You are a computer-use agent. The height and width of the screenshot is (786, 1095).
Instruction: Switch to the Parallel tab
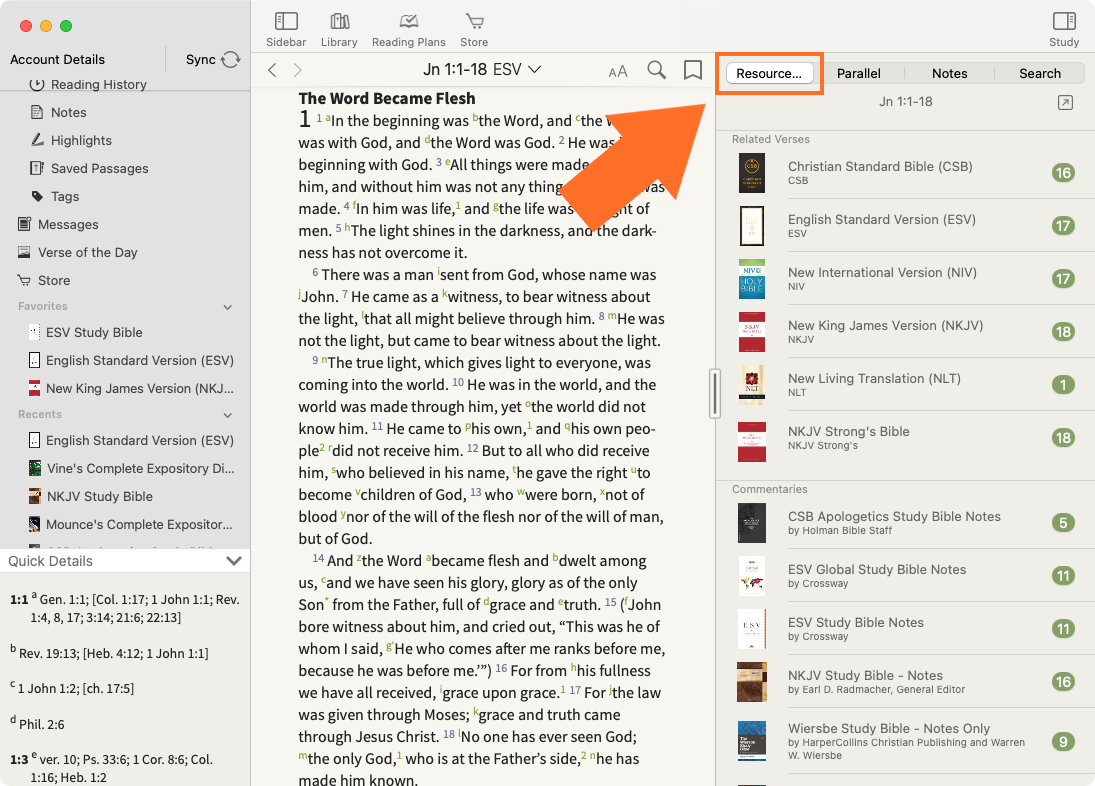click(x=858, y=73)
